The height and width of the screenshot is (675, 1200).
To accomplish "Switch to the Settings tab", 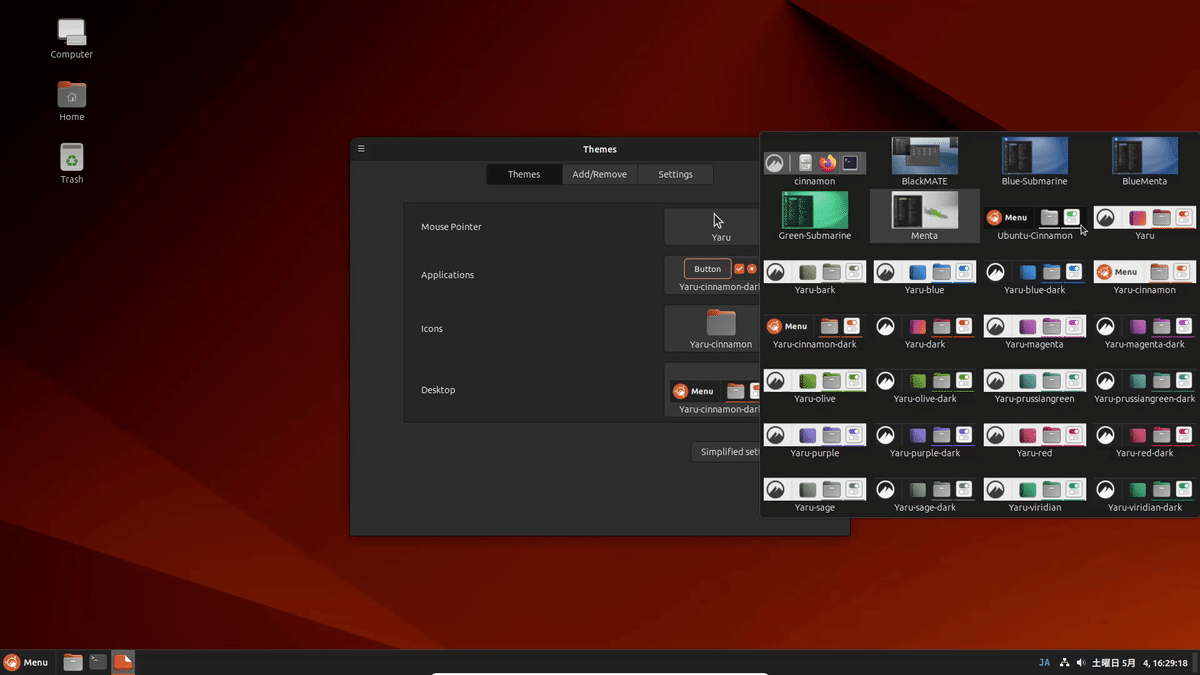I will pos(675,174).
